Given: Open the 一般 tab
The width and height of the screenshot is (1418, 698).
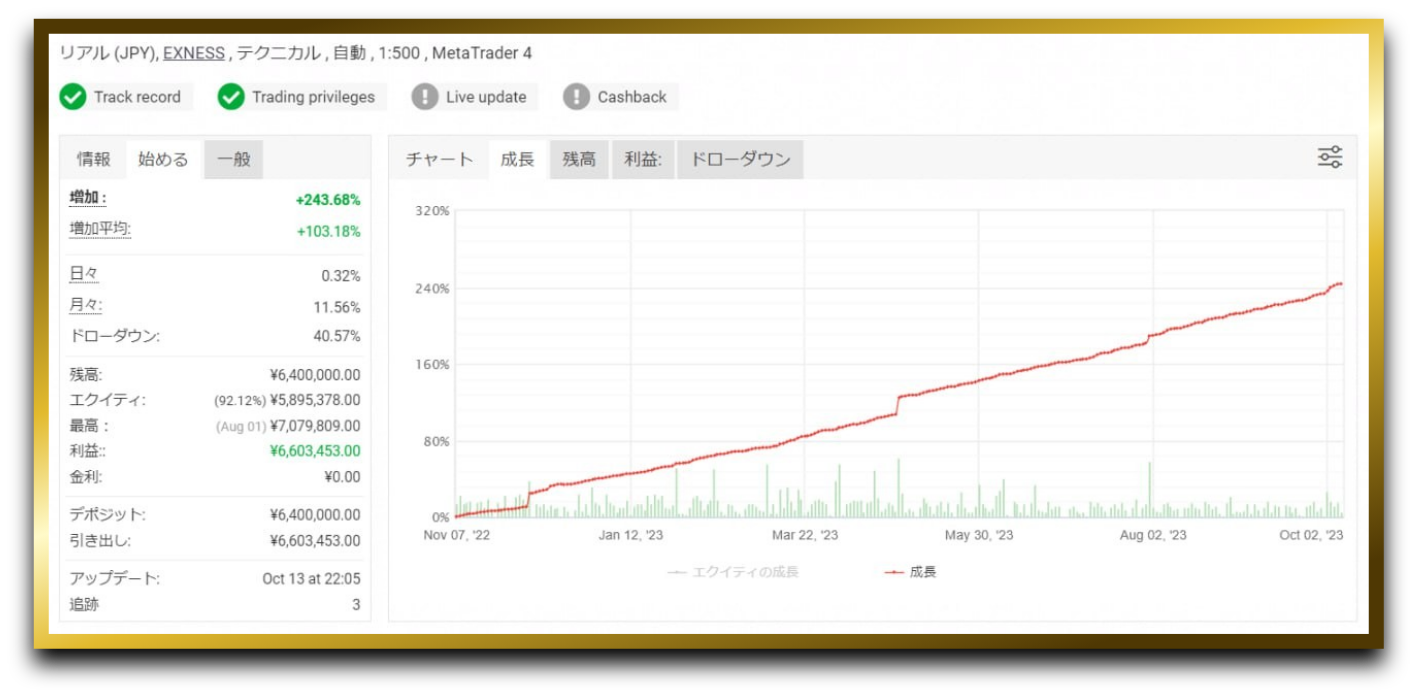Looking at the screenshot, I should [x=233, y=159].
